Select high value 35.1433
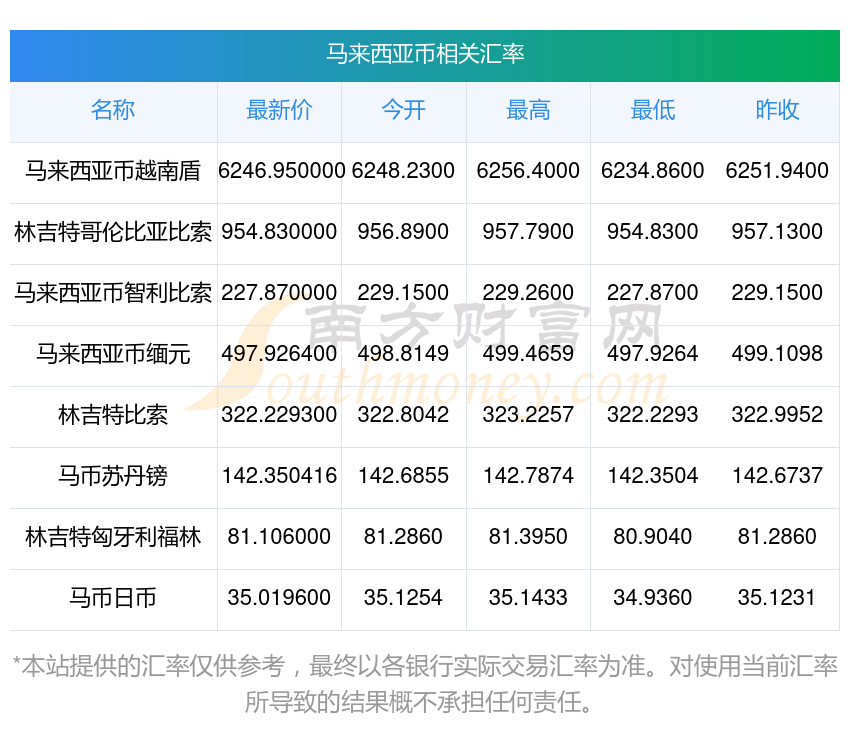 point(528,598)
